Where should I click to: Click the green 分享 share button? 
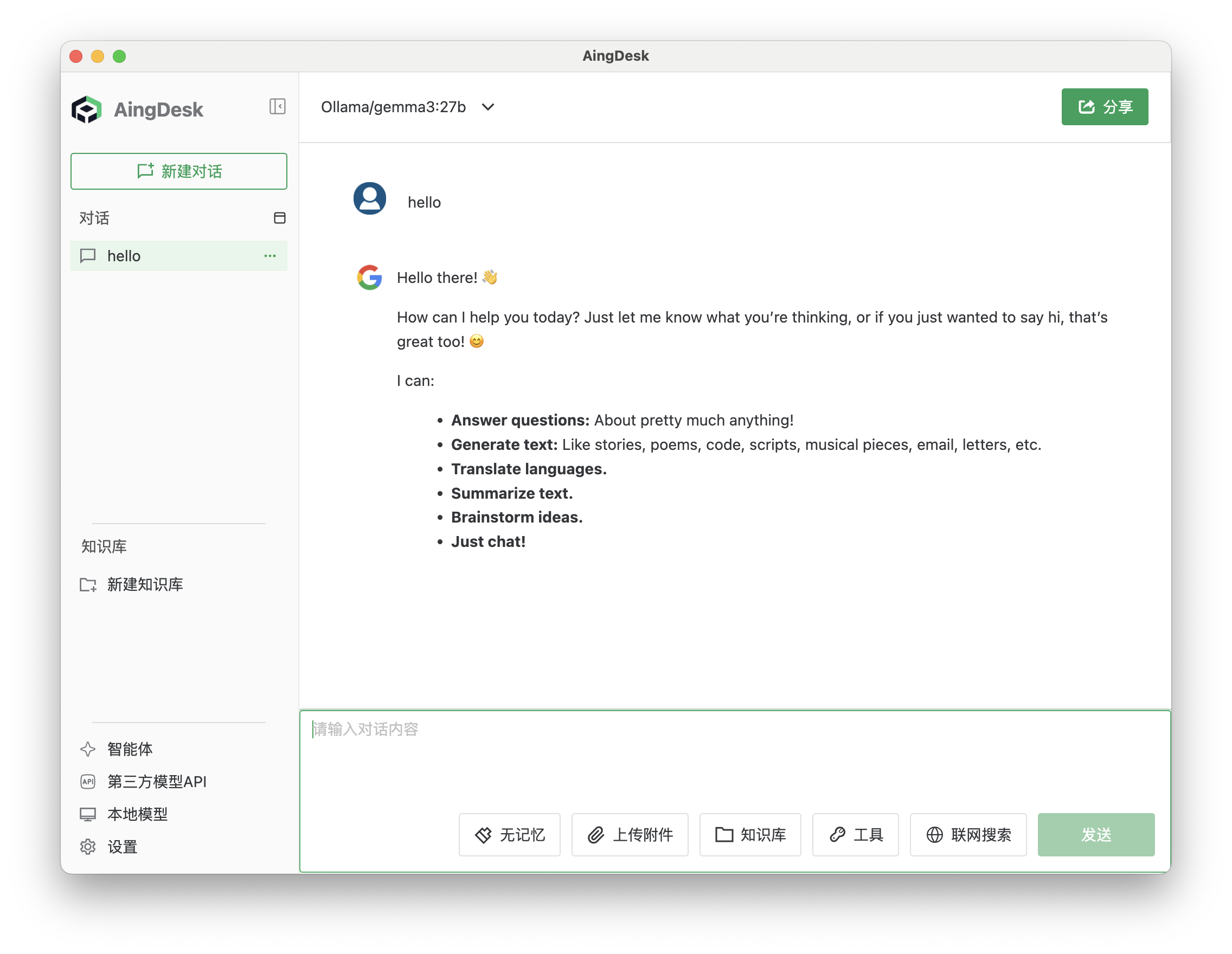tap(1104, 107)
